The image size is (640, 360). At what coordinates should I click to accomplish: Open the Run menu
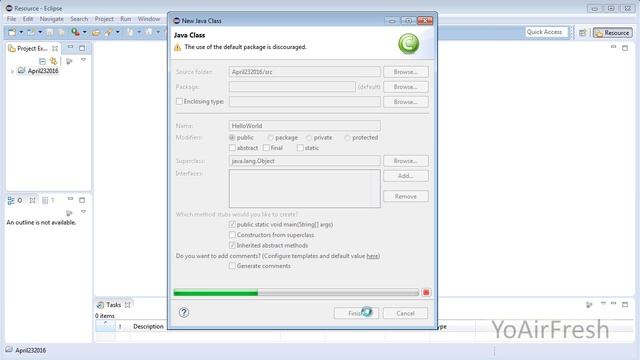click(126, 19)
